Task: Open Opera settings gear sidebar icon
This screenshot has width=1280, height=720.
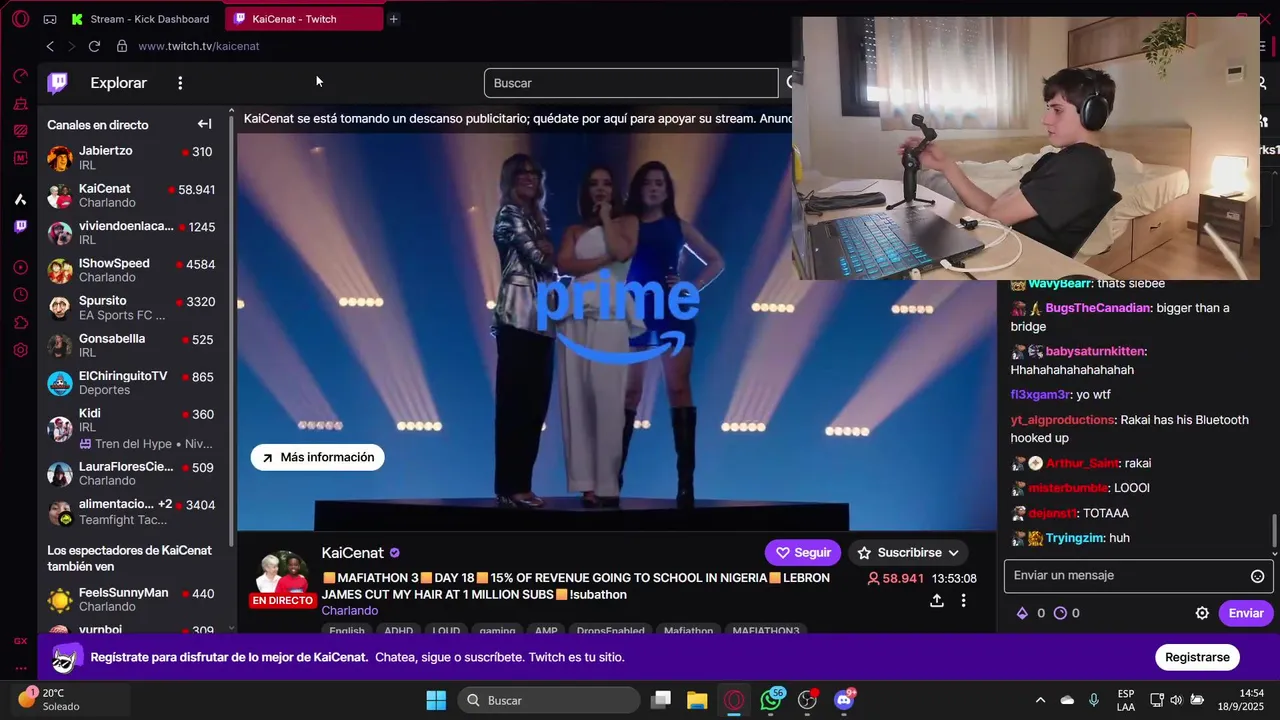Action: click(20, 350)
